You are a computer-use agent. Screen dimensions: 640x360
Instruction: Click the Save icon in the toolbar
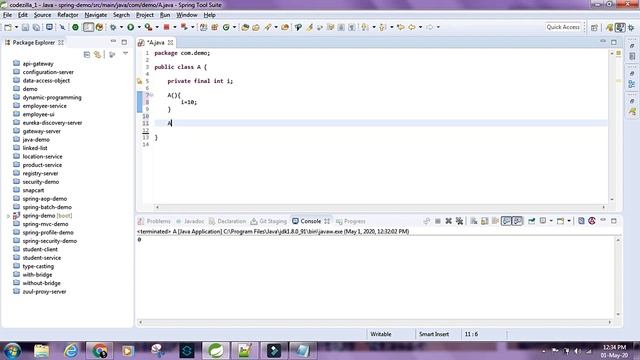25,27
